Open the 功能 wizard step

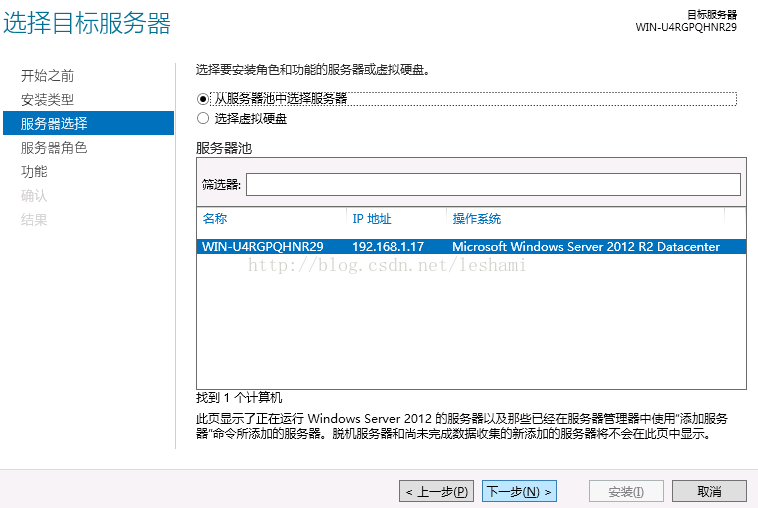pos(34,172)
